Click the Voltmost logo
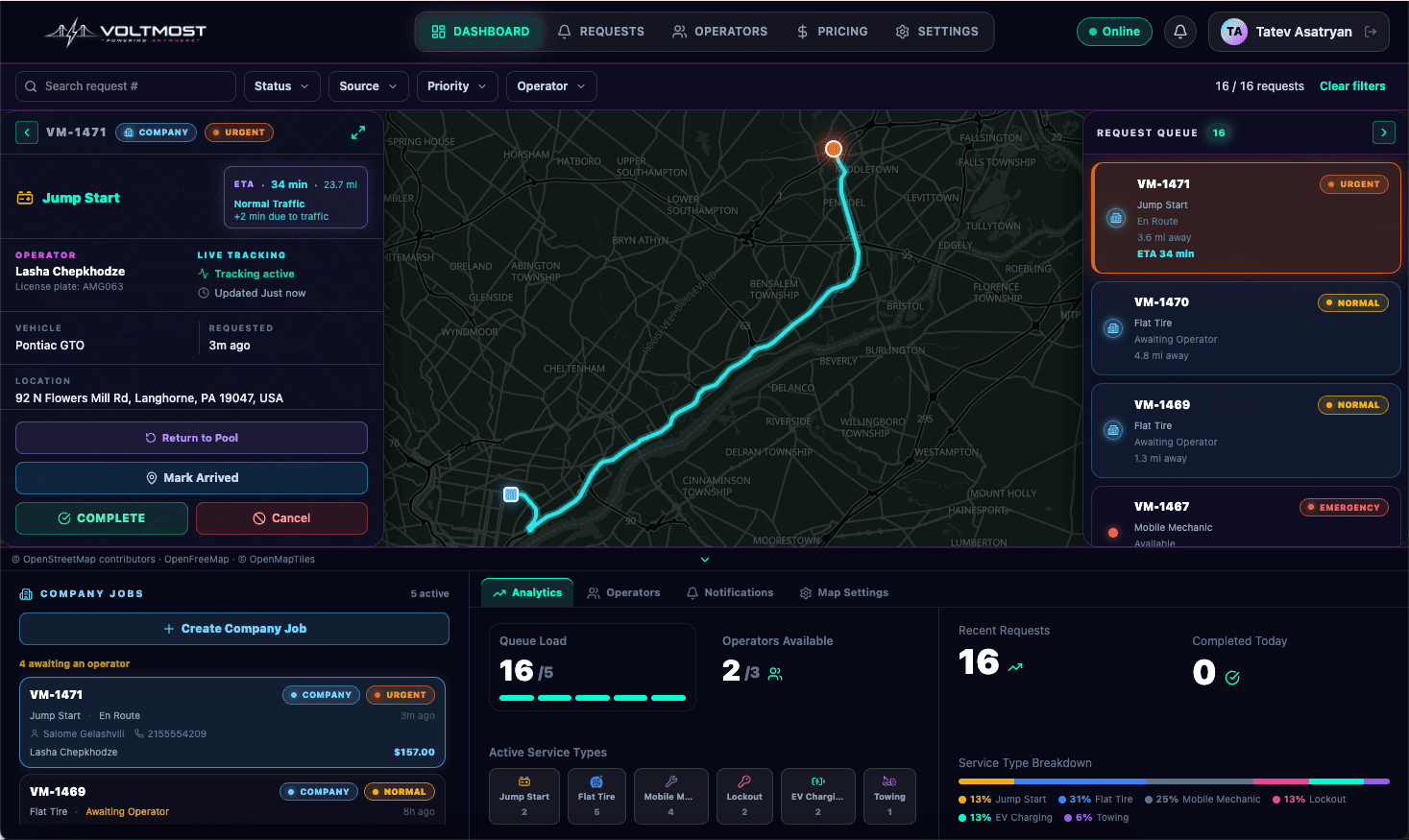Viewport: 1409px width, 840px height. pyautogui.click(x=126, y=32)
